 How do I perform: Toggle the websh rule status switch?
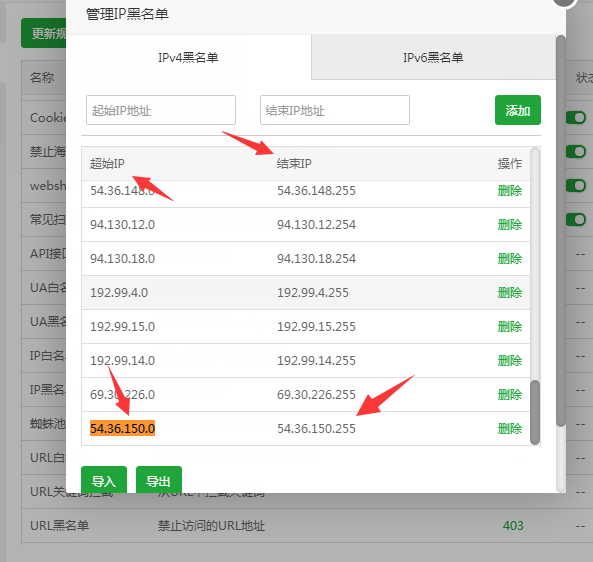click(x=576, y=186)
